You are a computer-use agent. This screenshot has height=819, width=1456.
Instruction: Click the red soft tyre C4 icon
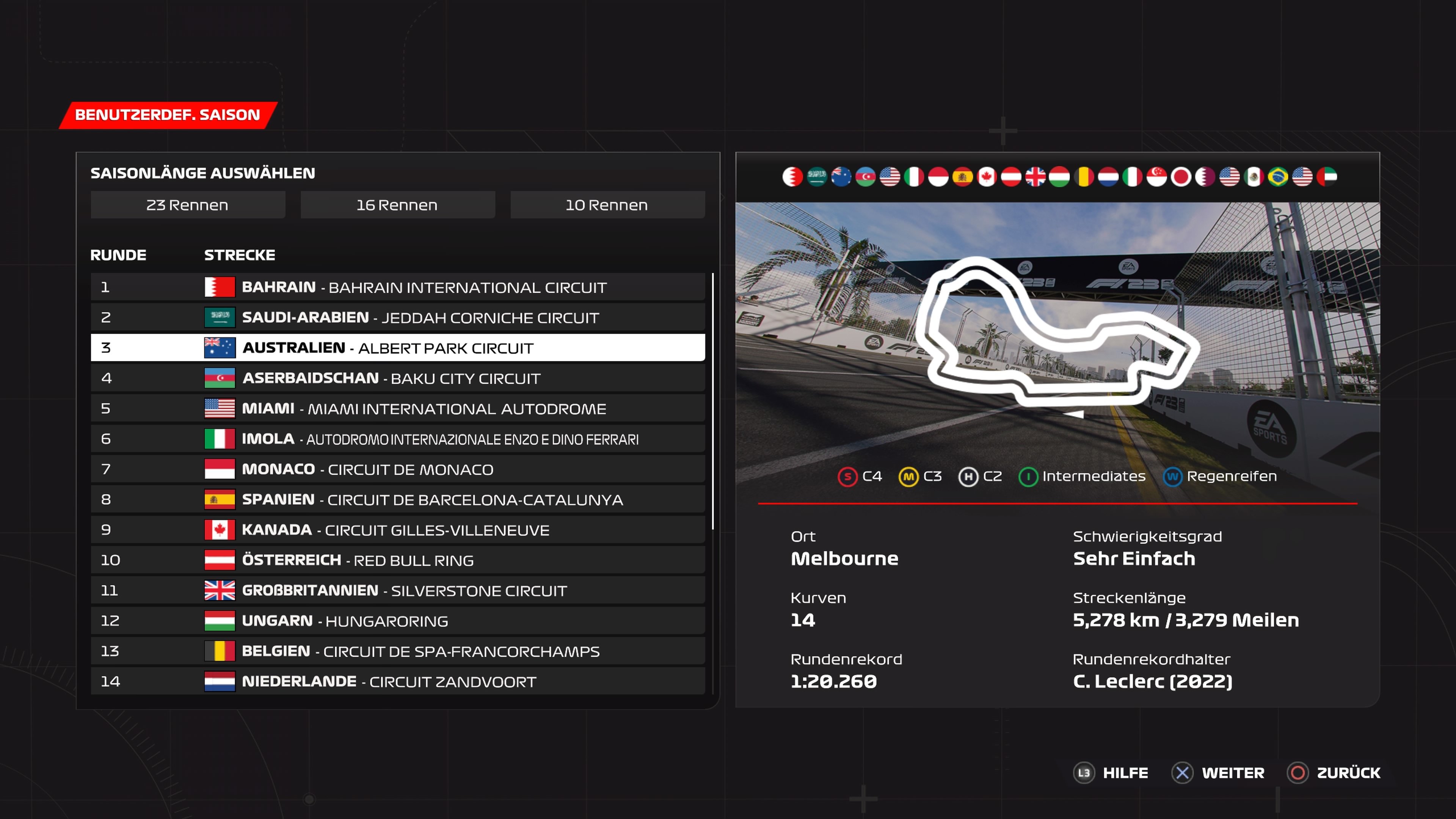tap(847, 477)
